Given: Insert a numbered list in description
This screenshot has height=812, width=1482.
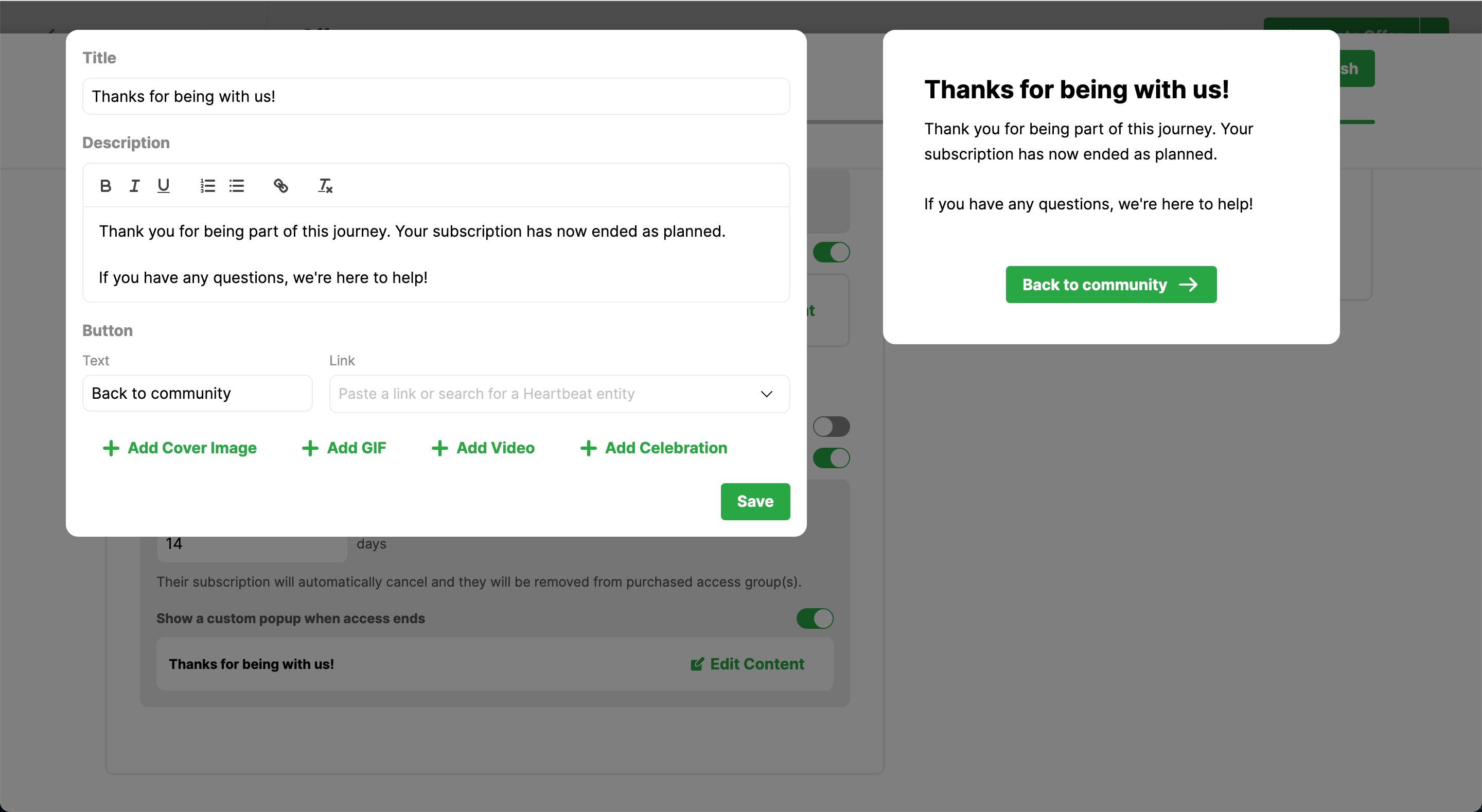Looking at the screenshot, I should (208, 186).
